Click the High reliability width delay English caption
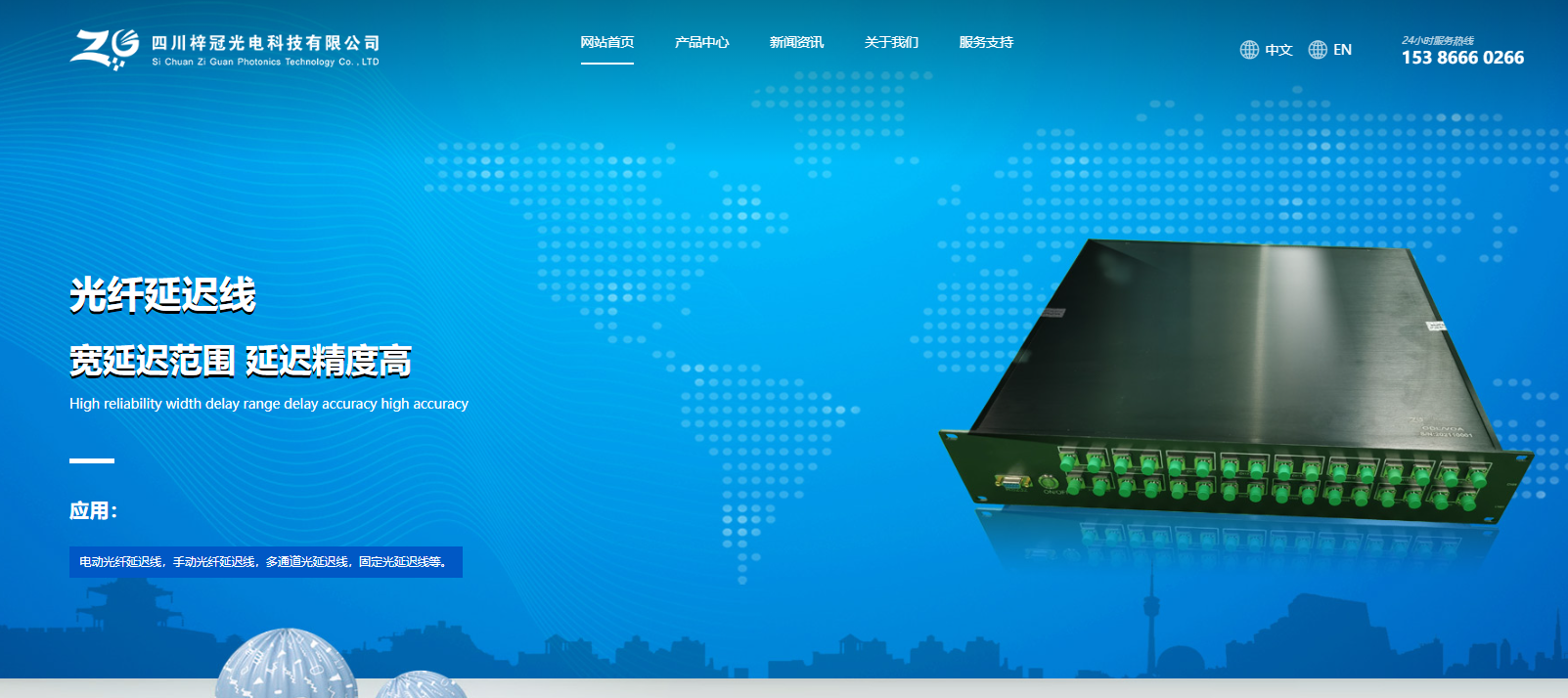Image resolution: width=1568 pixels, height=698 pixels. [x=269, y=404]
